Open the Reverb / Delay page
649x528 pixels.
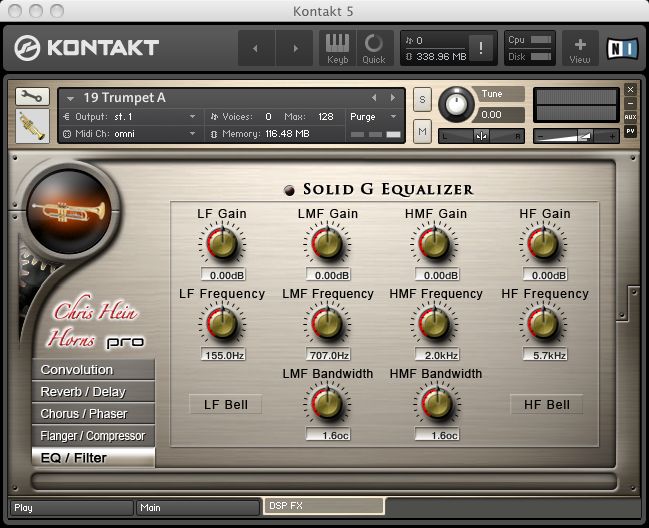pyautogui.click(x=94, y=391)
